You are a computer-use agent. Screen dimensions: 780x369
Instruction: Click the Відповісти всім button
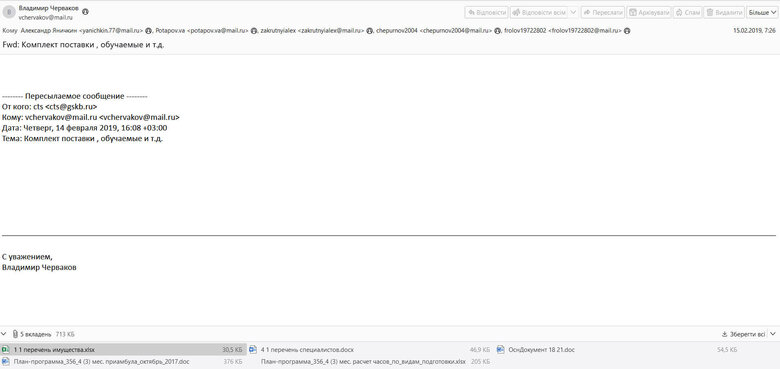pos(539,12)
